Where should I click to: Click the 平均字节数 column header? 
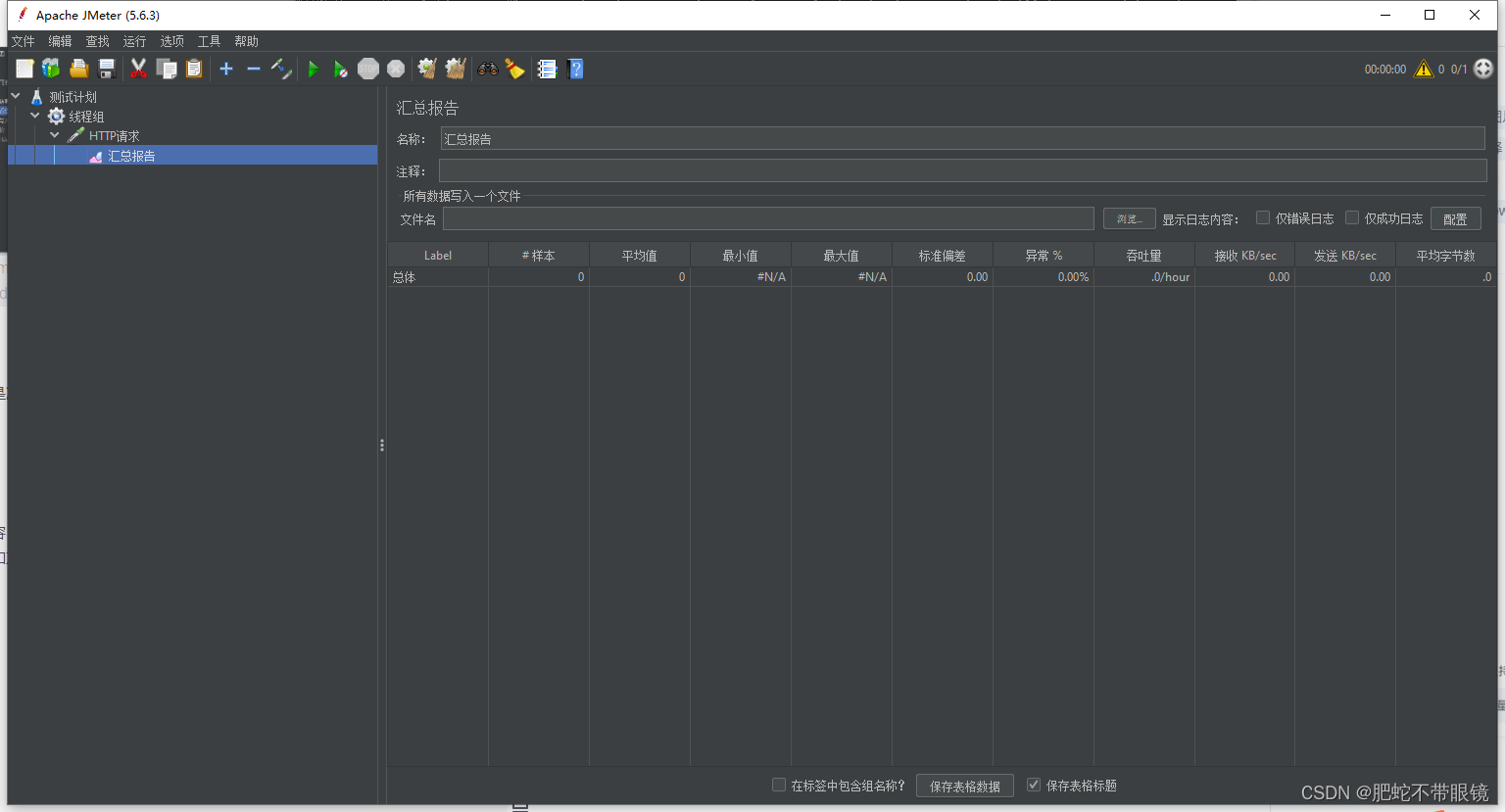pyautogui.click(x=1445, y=255)
